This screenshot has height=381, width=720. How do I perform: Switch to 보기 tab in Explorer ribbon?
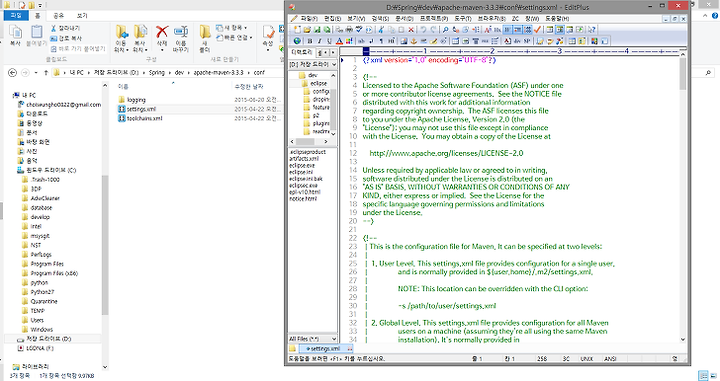(82, 16)
